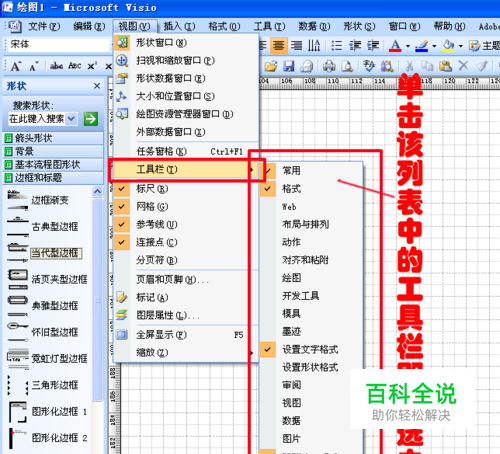Expand the 基本流程图形状 stencil
500x454 pixels.
tap(53, 164)
